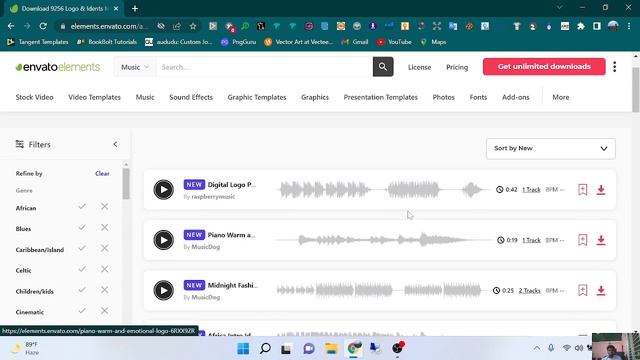Open raspberrymusic author page
The height and width of the screenshot is (360, 640).
213,197
